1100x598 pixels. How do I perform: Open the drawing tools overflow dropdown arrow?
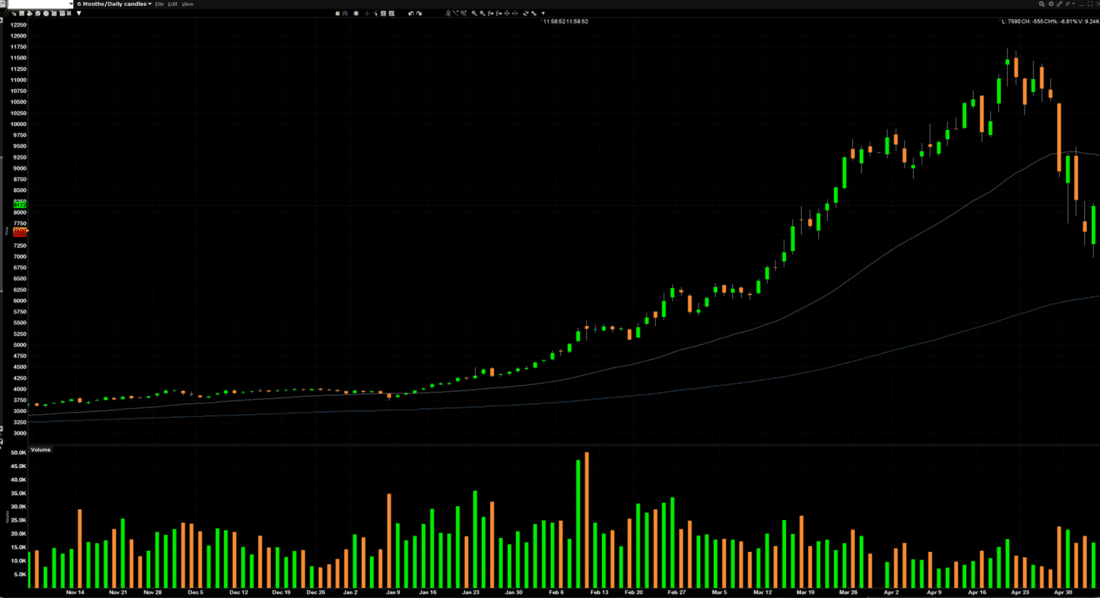(x=543, y=13)
